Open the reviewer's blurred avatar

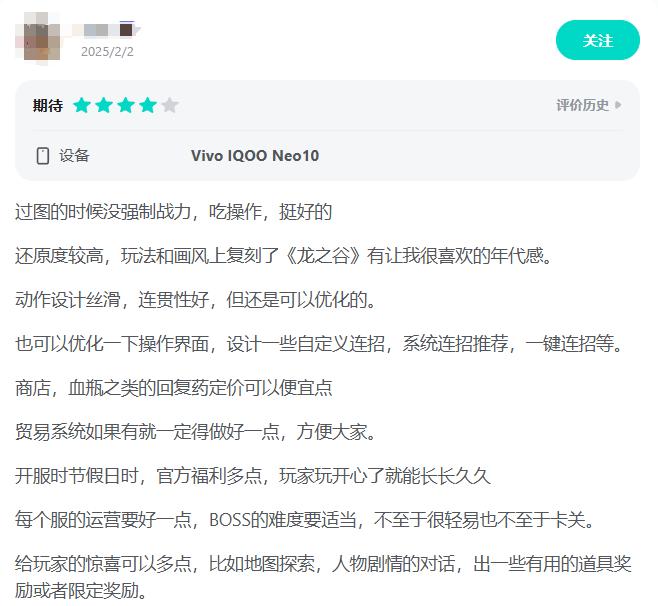coord(39,39)
